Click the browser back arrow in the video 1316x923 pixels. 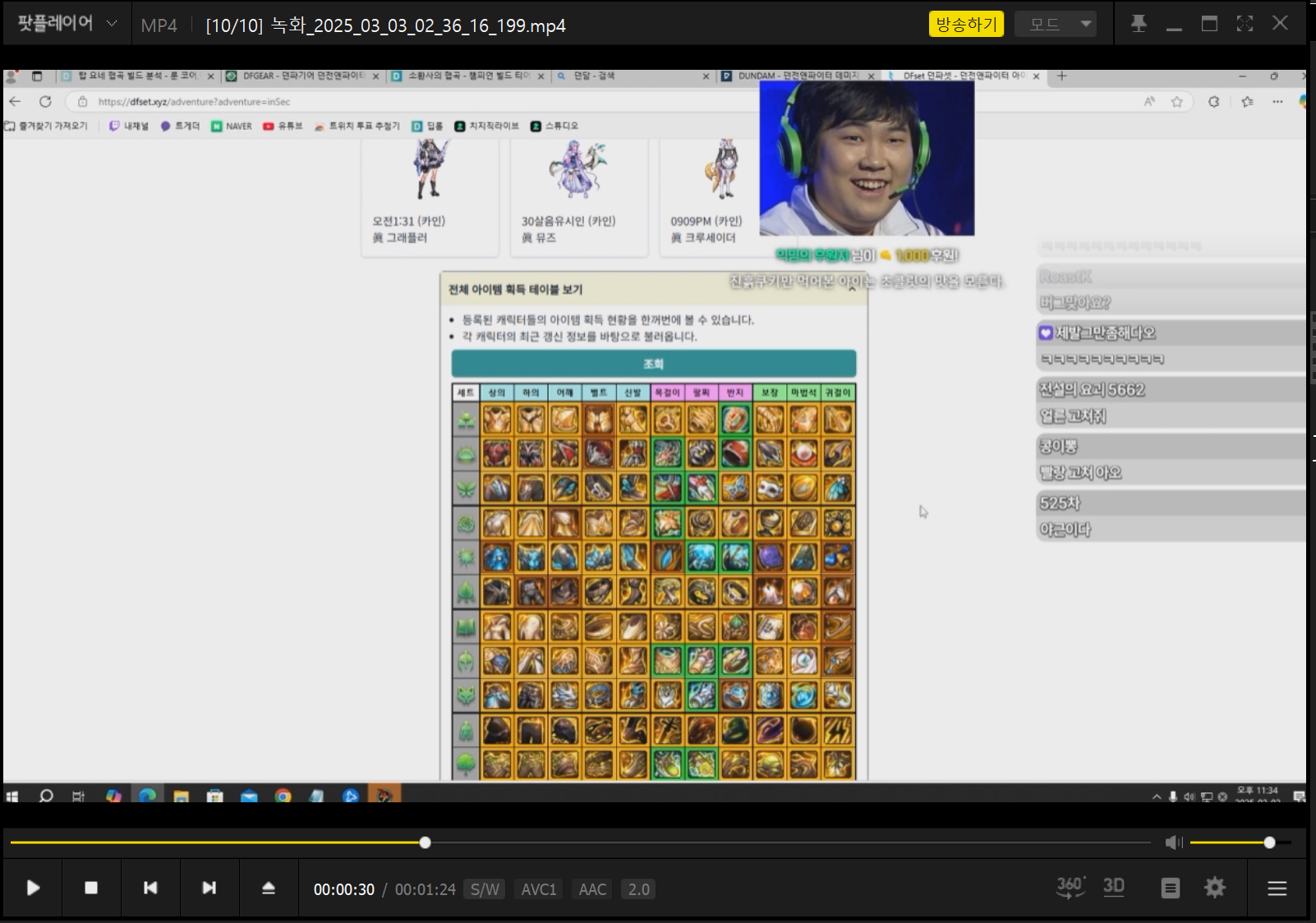[x=15, y=101]
